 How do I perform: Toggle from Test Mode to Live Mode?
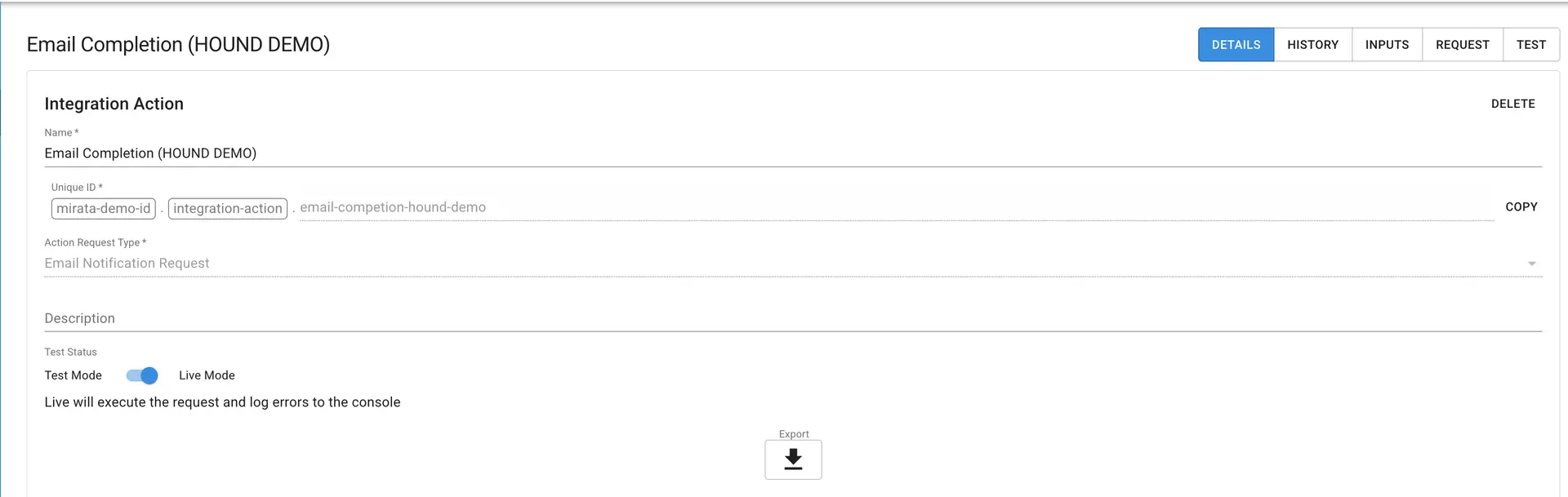141,375
